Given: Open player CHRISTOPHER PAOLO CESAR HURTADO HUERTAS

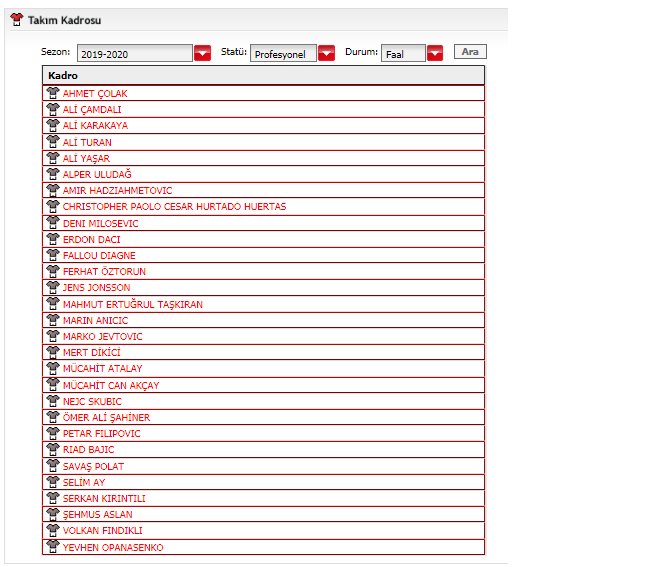Looking at the screenshot, I should click(x=174, y=207).
